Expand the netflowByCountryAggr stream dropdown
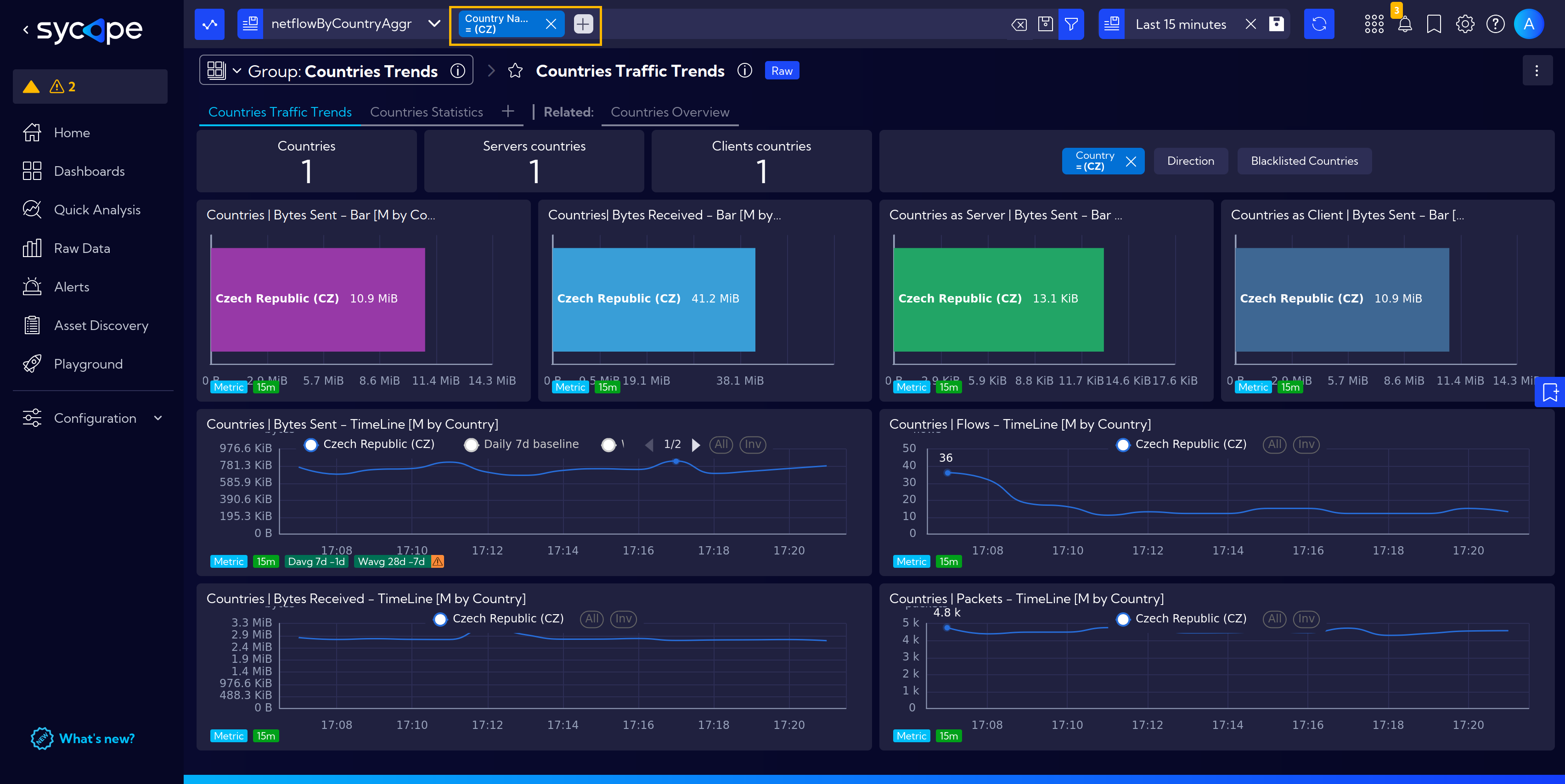 (x=434, y=24)
